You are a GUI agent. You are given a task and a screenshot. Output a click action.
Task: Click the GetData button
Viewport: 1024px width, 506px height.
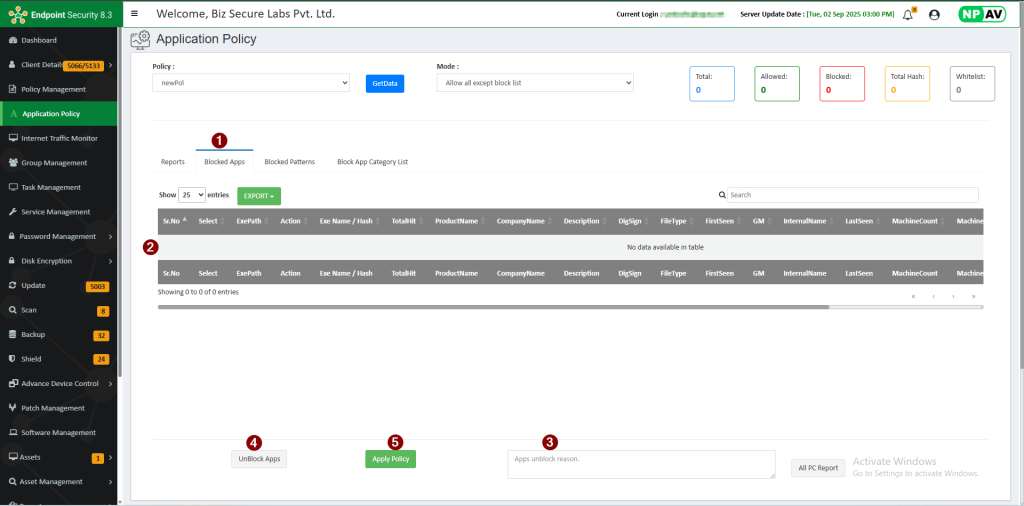[385, 84]
